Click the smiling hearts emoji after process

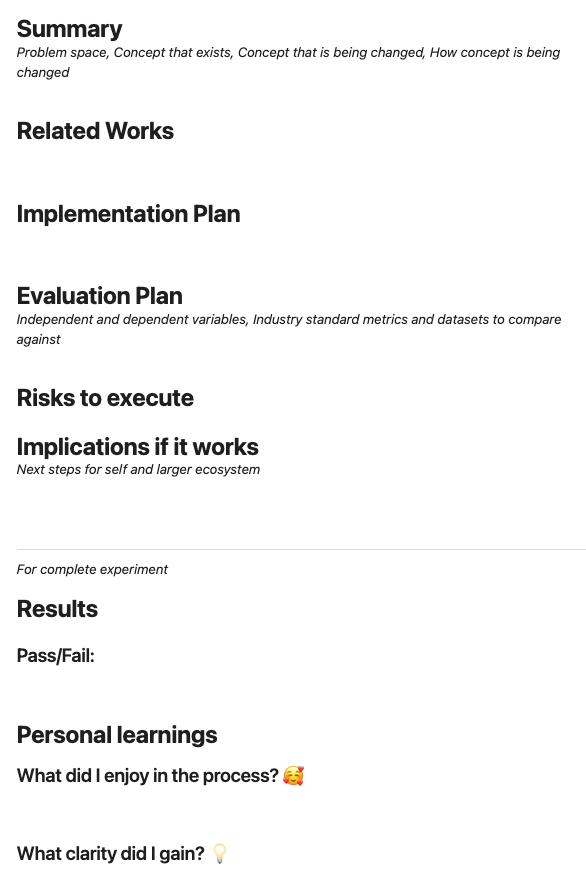coord(293,775)
